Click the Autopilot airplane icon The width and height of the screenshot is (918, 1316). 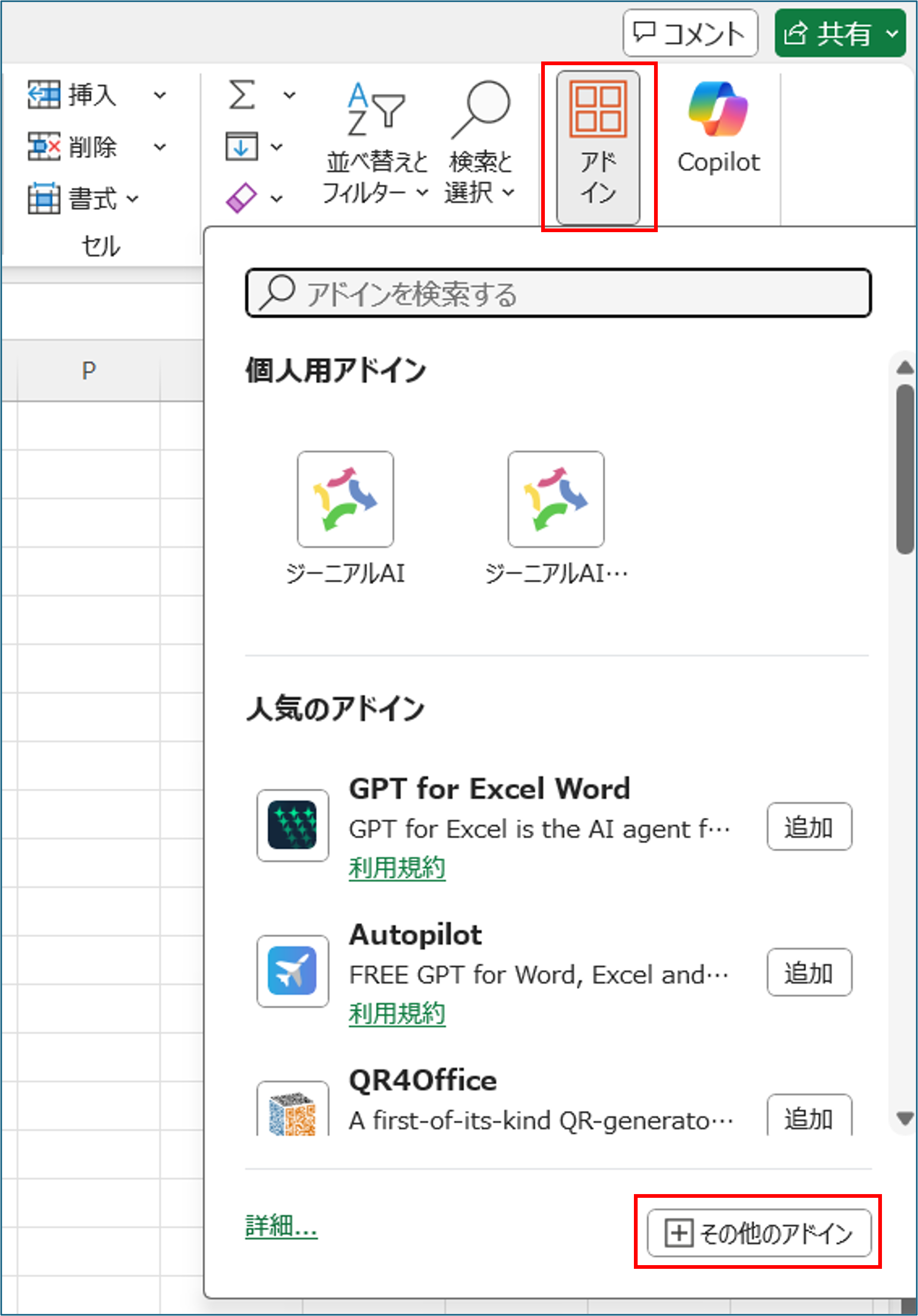(x=292, y=971)
